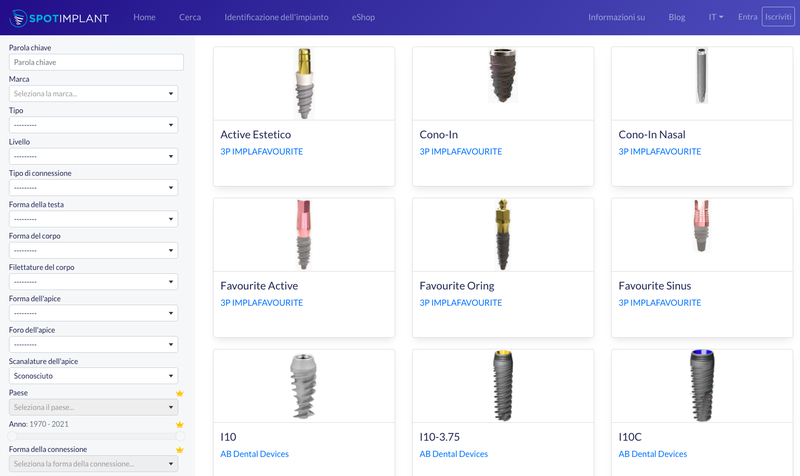This screenshot has width=800, height=476.
Task: Click the star icon next to Anno
Action: click(x=180, y=424)
